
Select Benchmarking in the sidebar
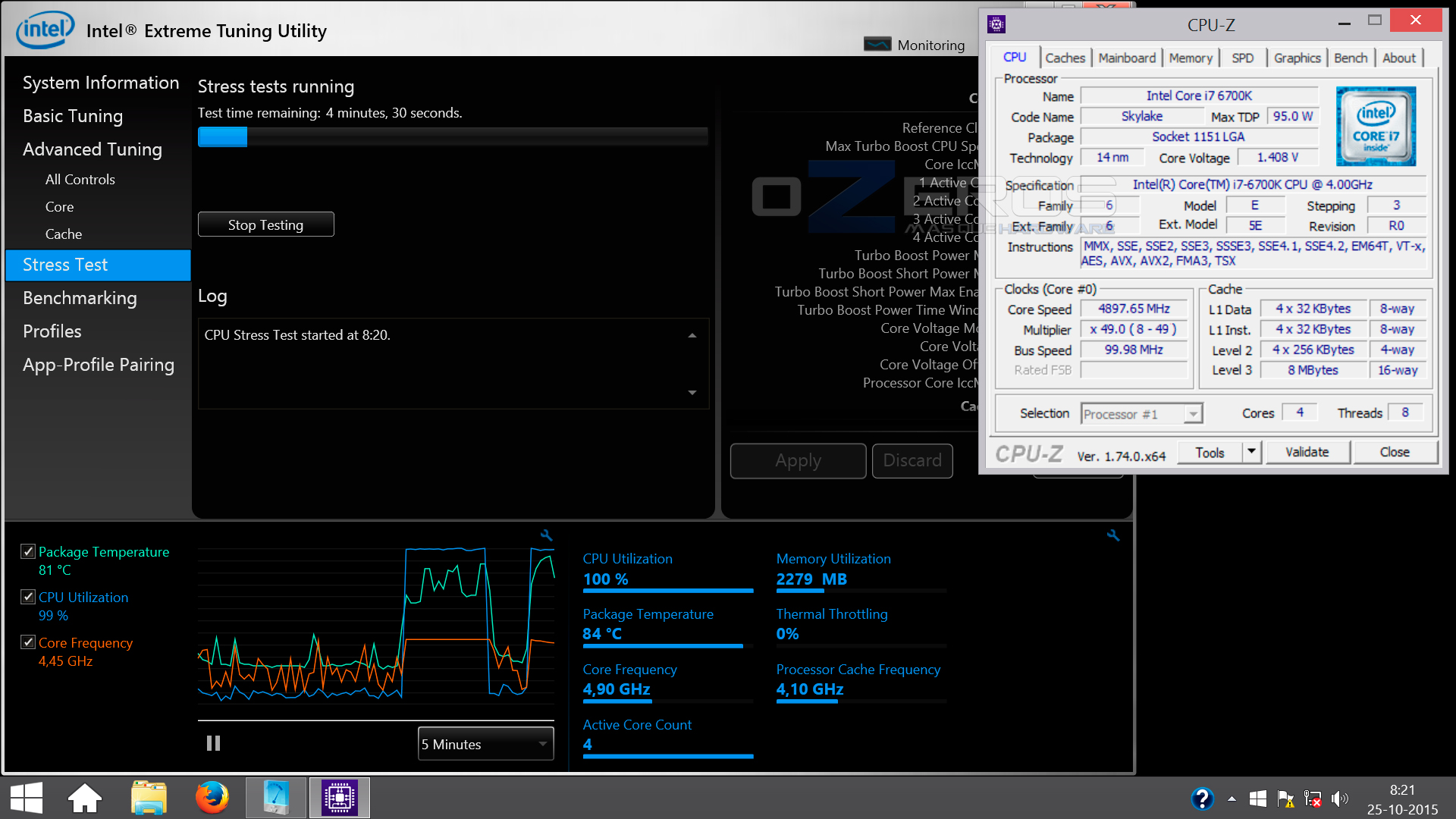80,298
